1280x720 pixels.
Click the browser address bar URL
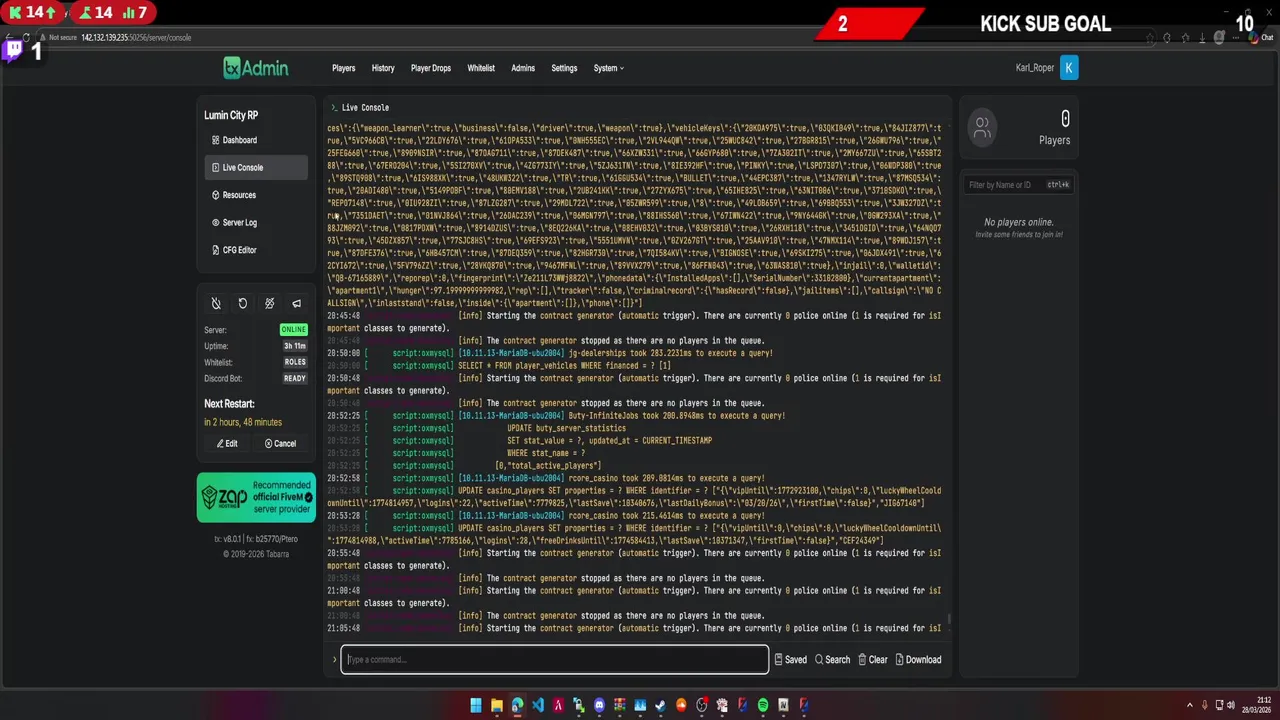[x=136, y=38]
